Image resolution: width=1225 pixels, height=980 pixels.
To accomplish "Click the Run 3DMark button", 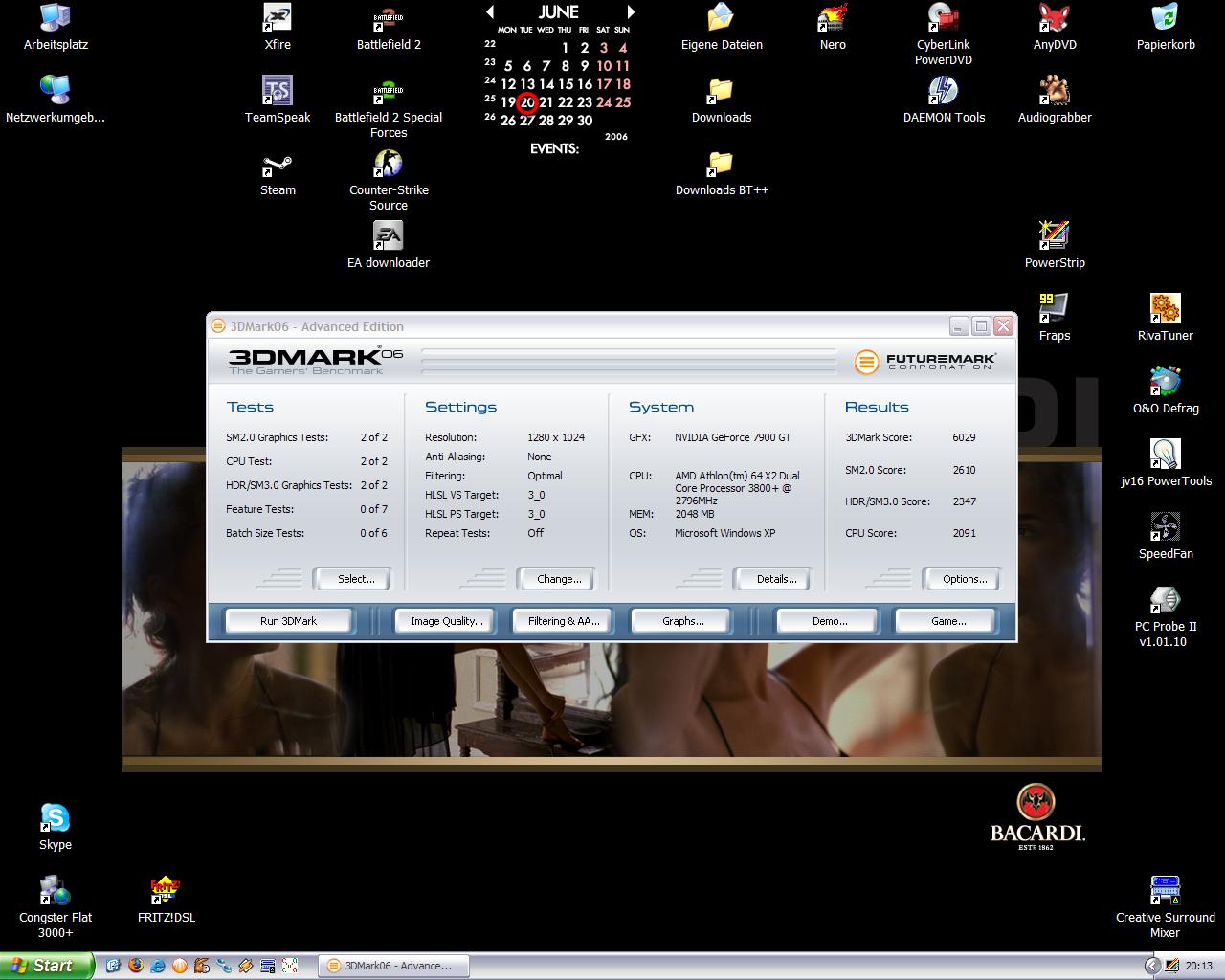I will (x=288, y=621).
